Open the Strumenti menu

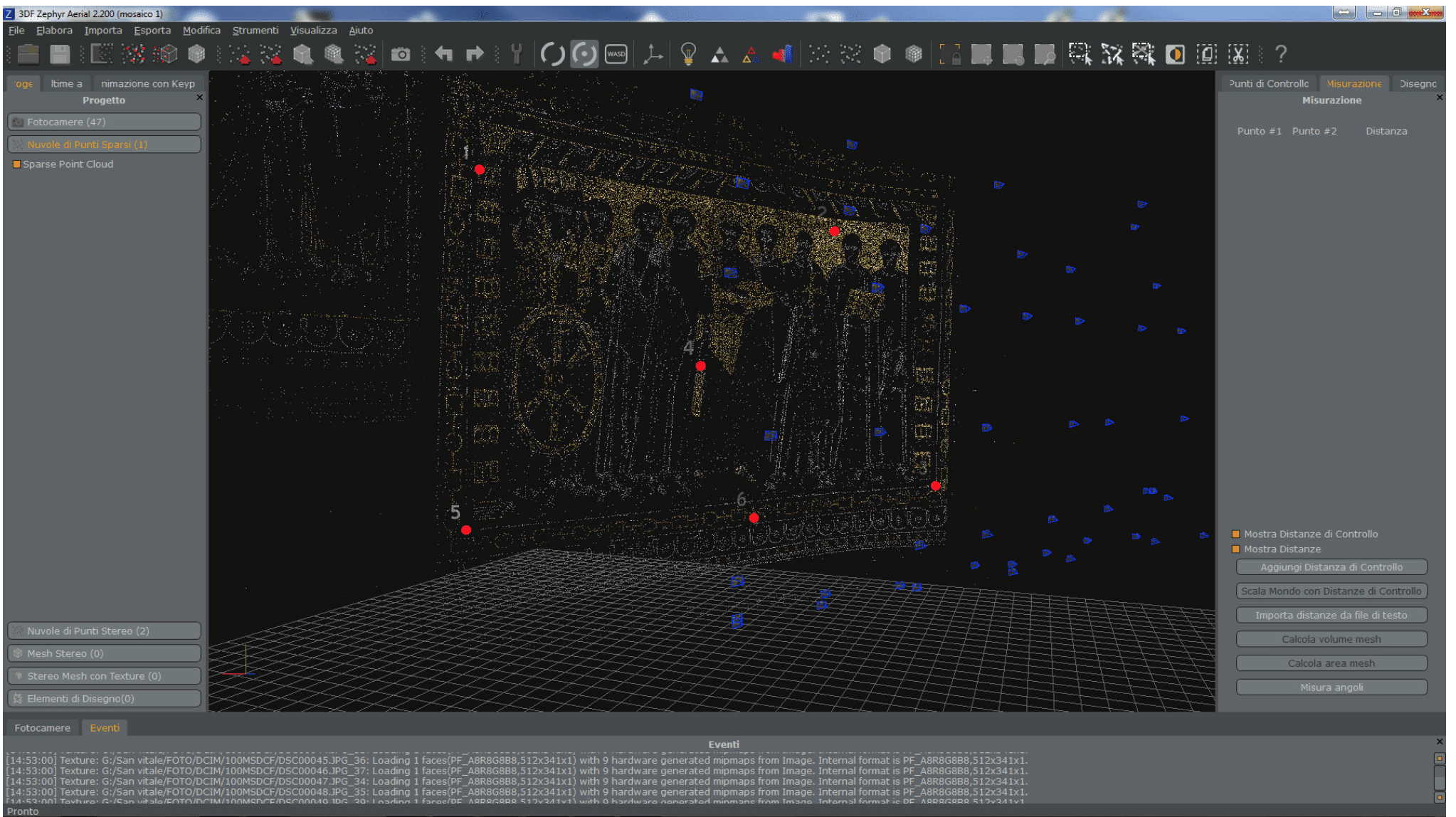pos(255,31)
